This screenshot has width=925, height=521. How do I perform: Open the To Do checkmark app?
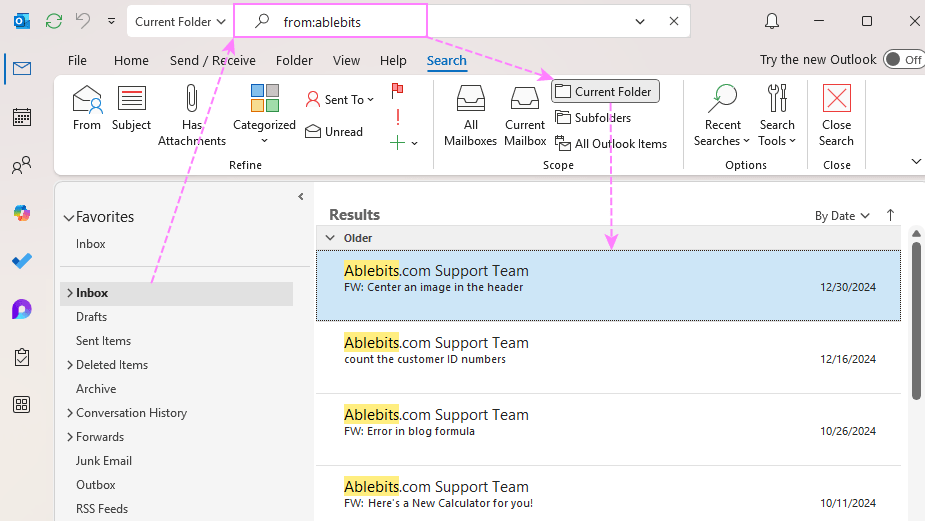tap(21, 261)
